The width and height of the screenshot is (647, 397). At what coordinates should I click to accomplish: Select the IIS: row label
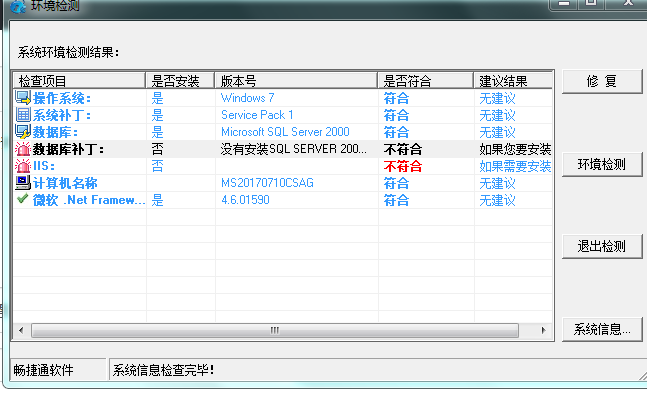tap(44, 166)
